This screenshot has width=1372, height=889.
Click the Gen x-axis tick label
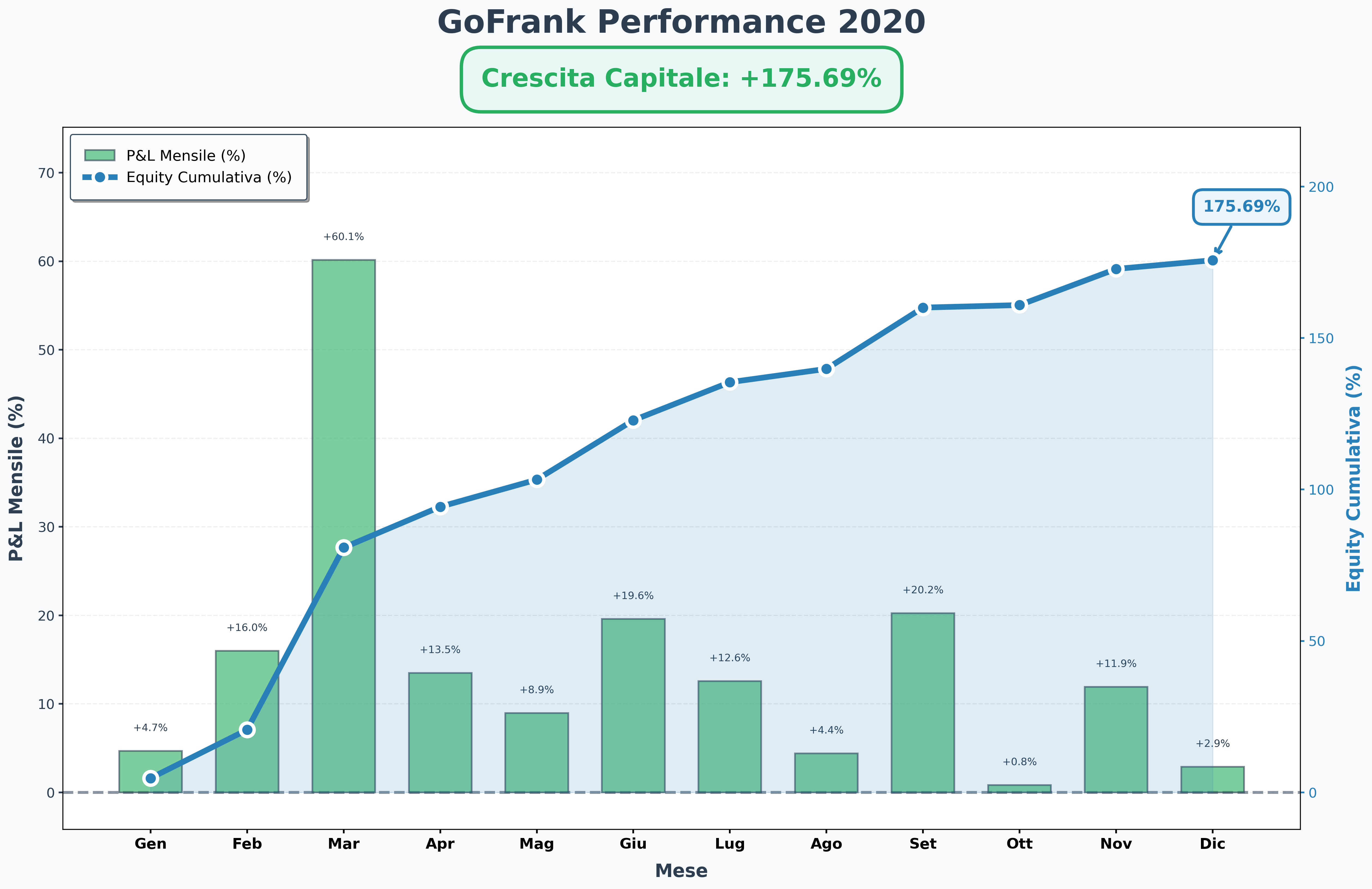[150, 844]
